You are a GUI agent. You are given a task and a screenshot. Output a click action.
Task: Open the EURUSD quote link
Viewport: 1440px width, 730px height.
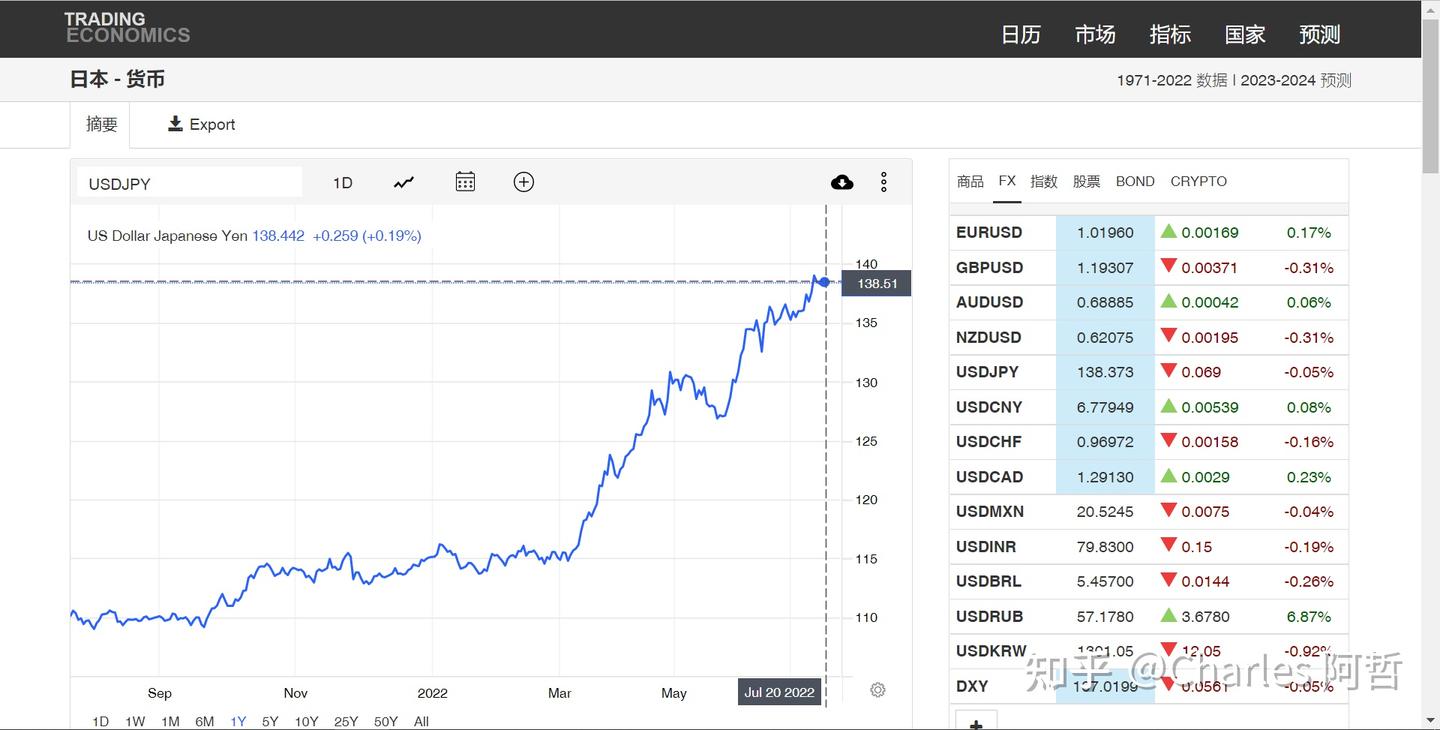pyautogui.click(x=989, y=232)
